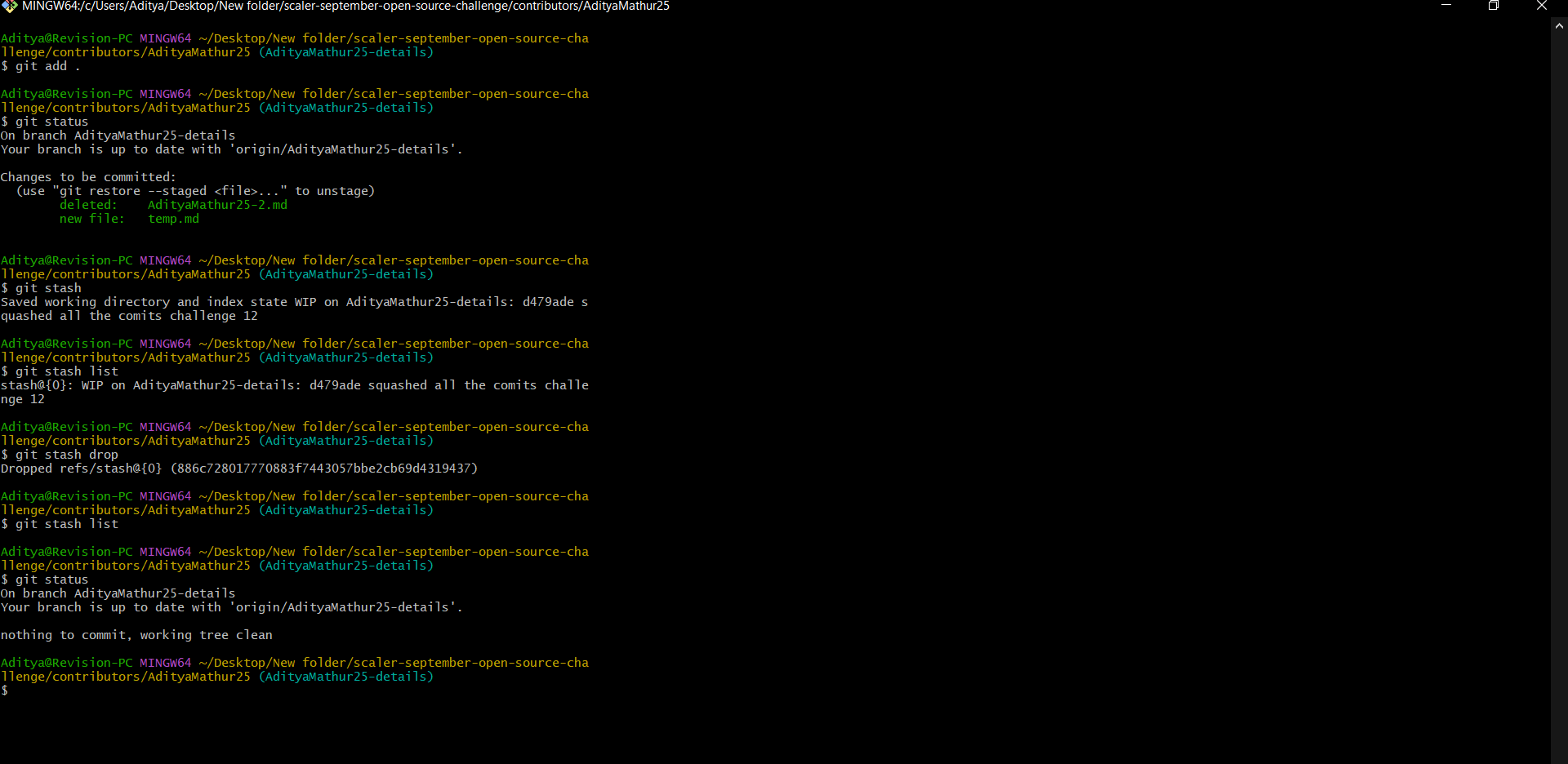
Task: Click the window title text in the title bar
Action: (x=345, y=6)
